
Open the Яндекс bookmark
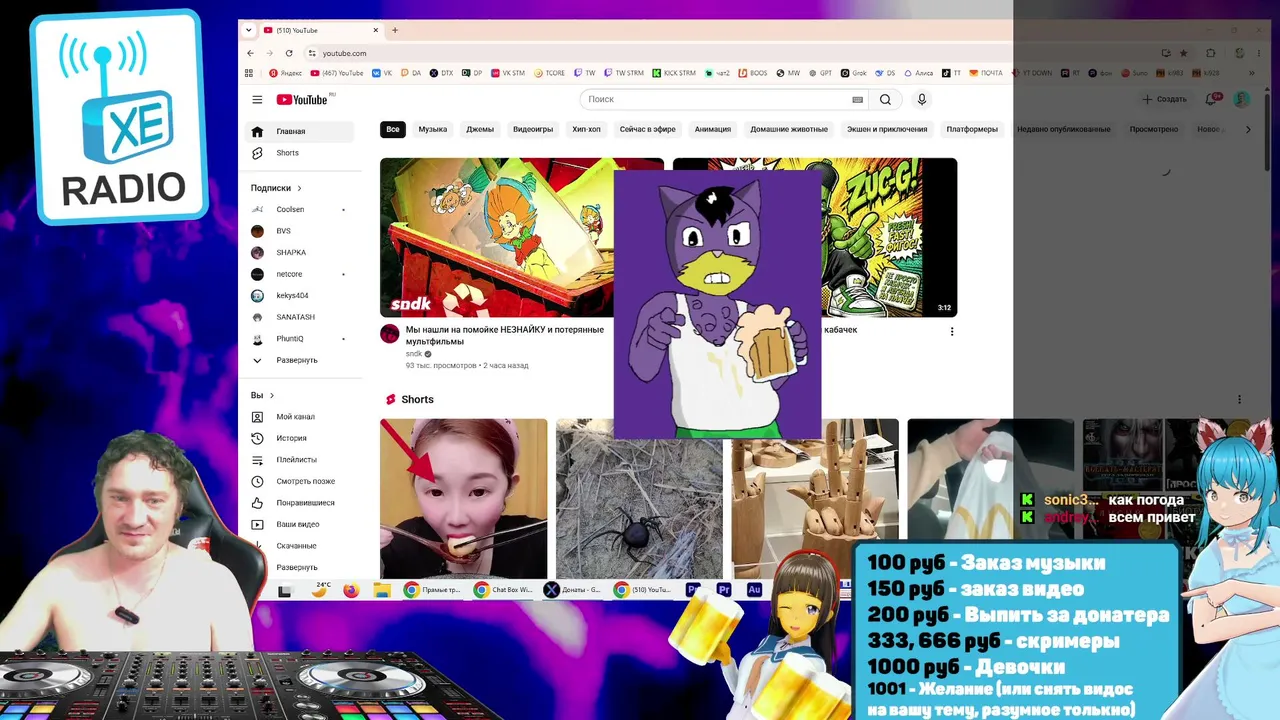coord(286,73)
